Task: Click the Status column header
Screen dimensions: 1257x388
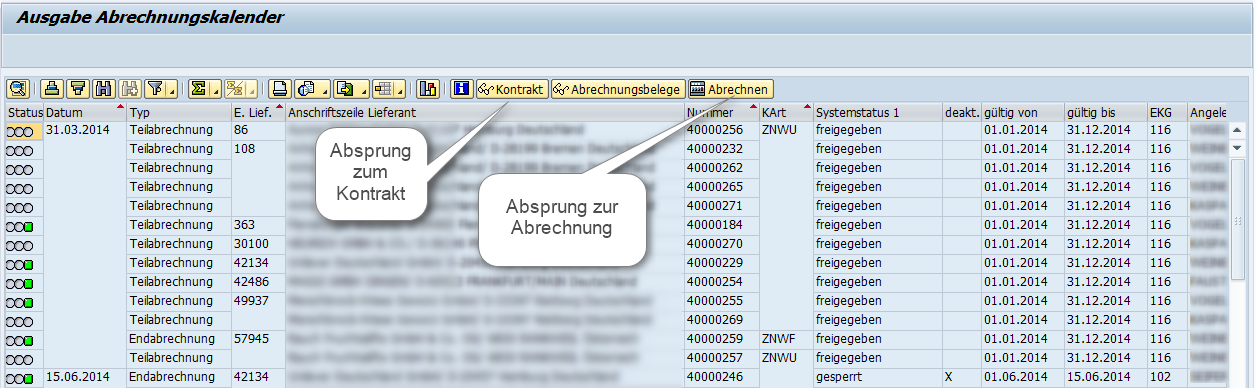Action: point(24,112)
